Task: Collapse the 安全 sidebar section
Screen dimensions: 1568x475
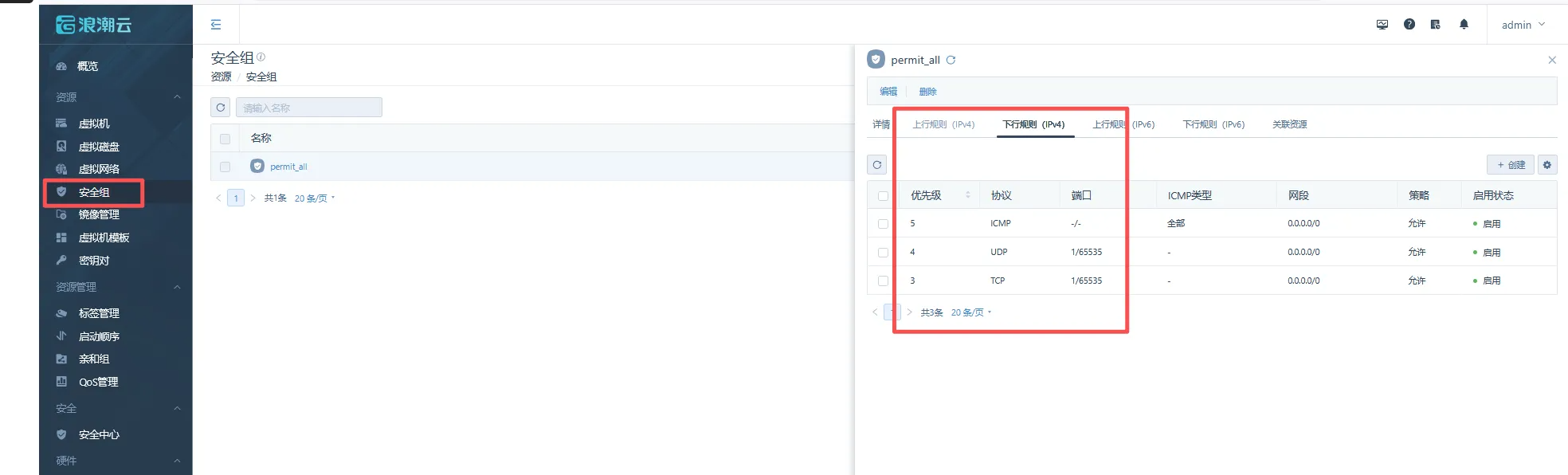Action: 178,408
